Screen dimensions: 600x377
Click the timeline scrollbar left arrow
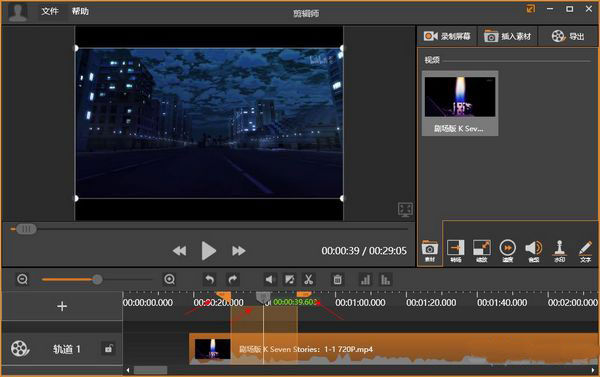128,370
